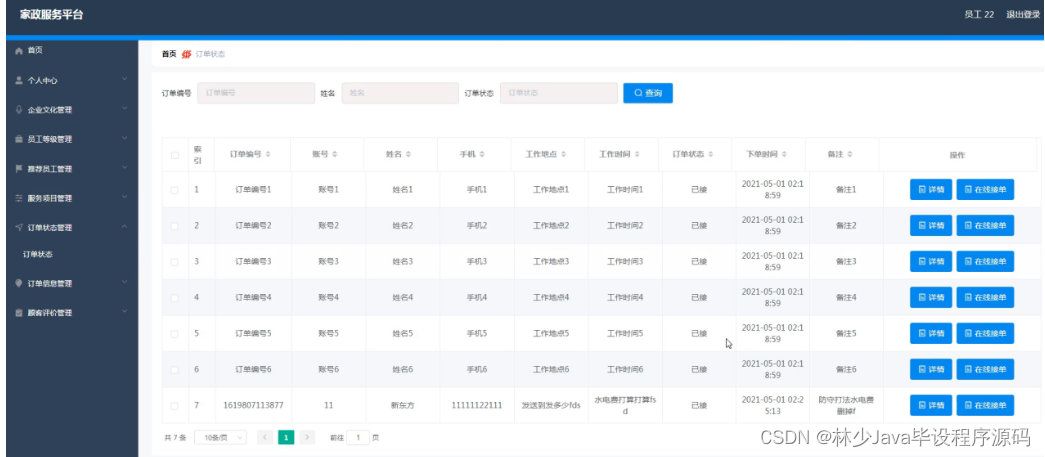Click the briefcase icon beside 员工等级管理
The image size is (1045, 457).
pyautogui.click(x=19, y=139)
